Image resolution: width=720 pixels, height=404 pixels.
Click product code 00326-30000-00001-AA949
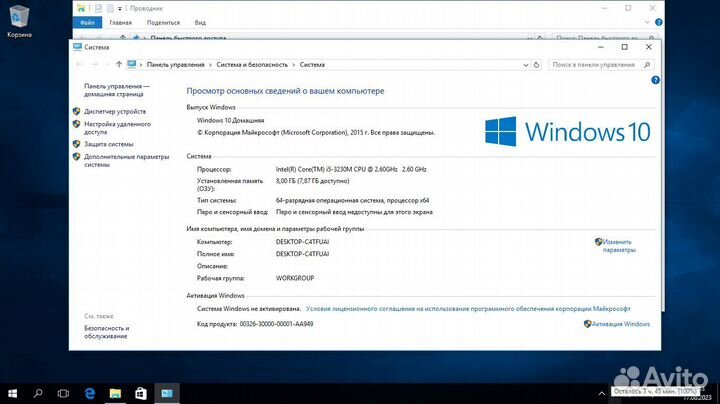click(x=276, y=324)
